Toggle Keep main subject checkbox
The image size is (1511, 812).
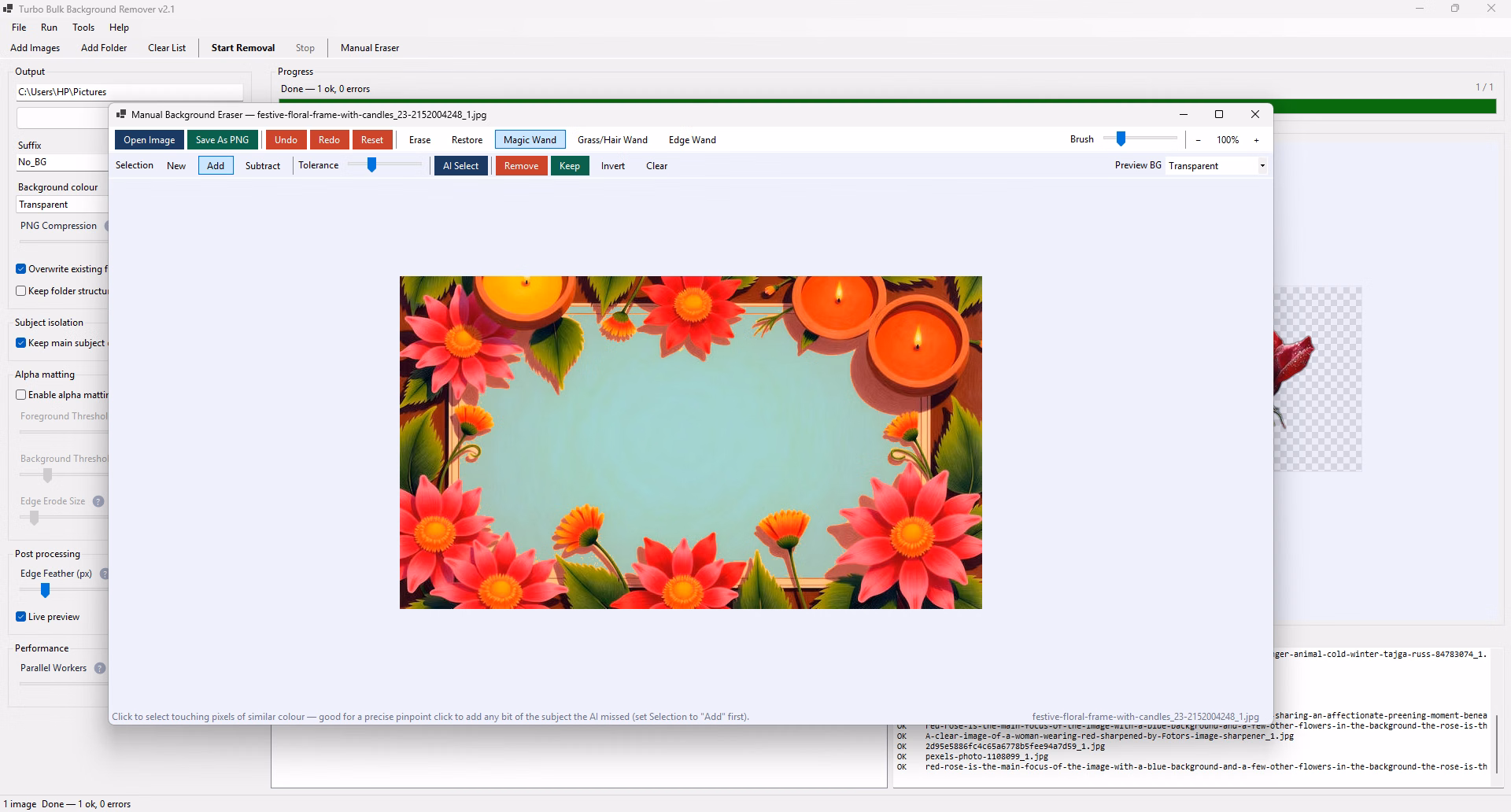(21, 343)
